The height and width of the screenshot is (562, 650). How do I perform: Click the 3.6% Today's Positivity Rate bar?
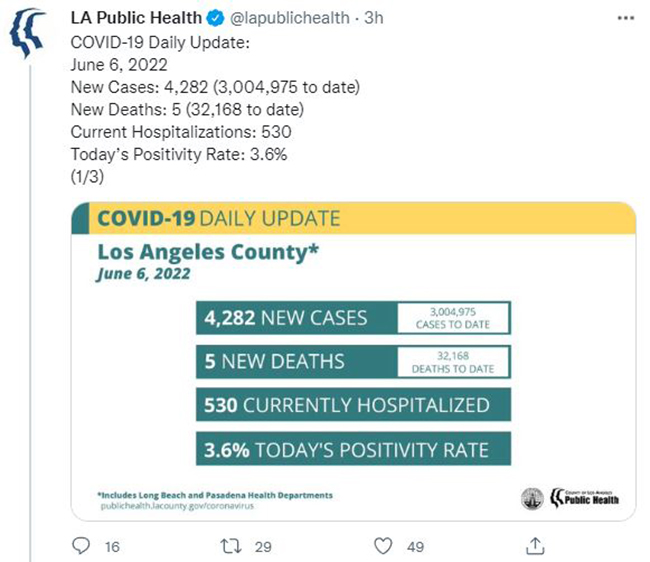pyautogui.click(x=353, y=449)
